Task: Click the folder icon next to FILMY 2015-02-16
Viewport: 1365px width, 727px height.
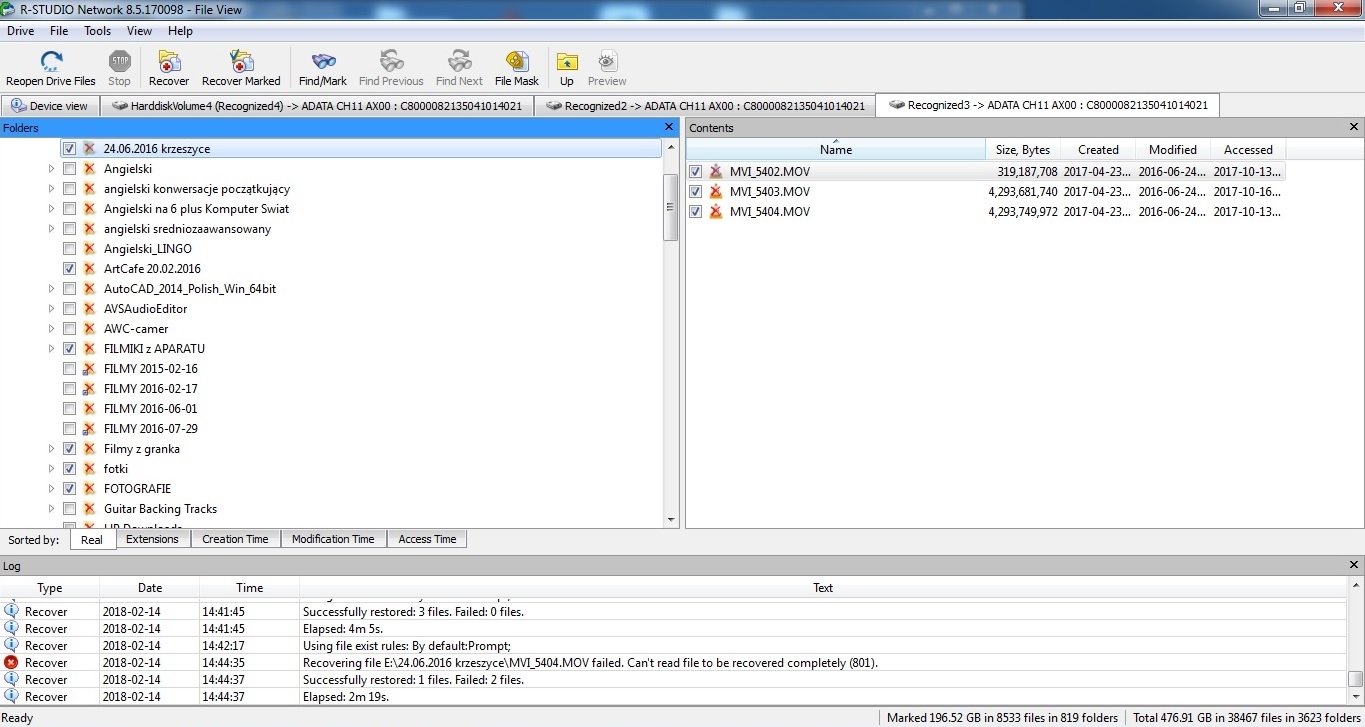Action: point(89,369)
